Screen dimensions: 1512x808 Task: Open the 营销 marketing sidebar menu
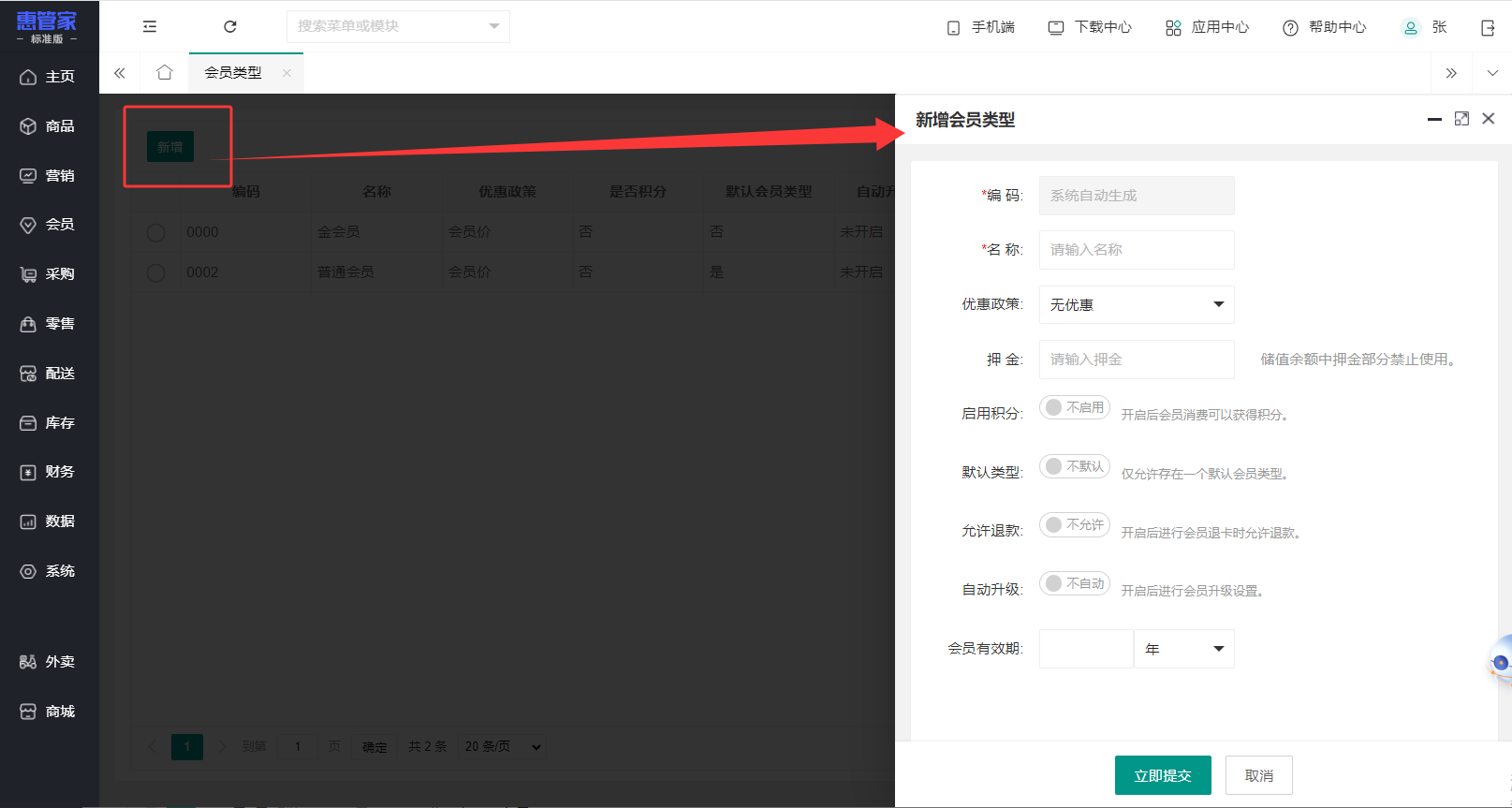click(49, 176)
